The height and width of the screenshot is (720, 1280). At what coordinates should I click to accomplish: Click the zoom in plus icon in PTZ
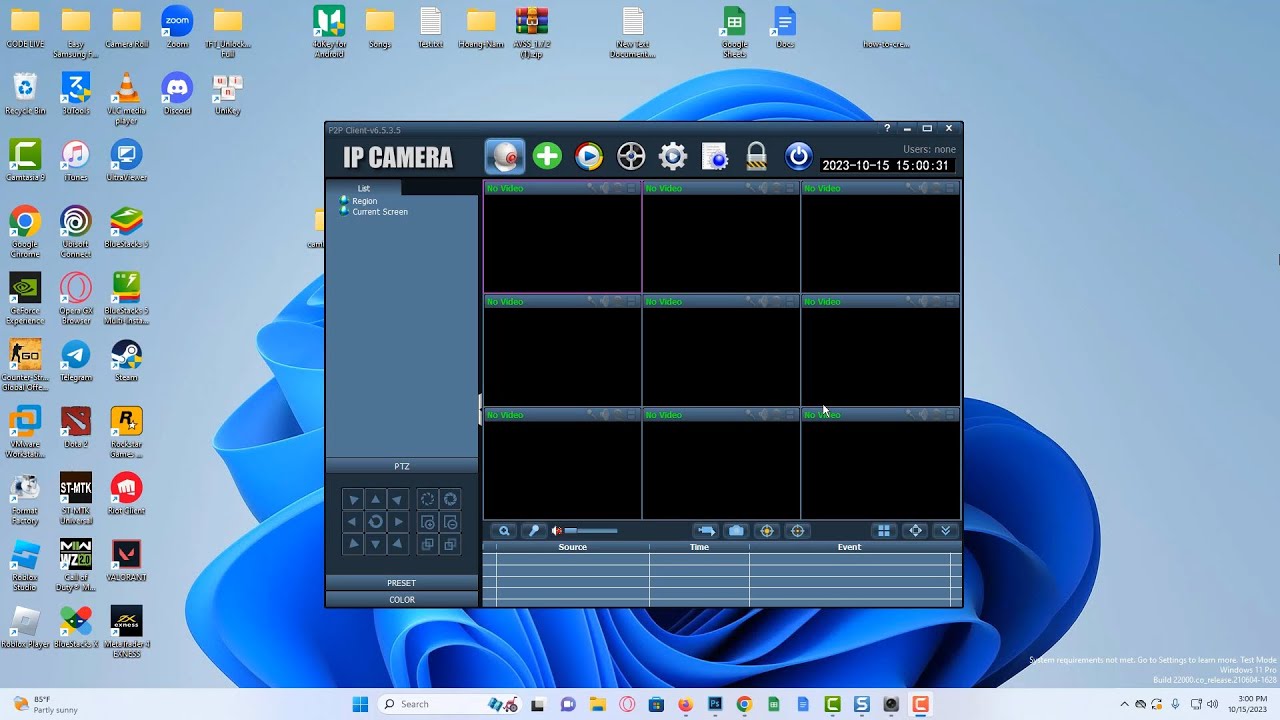(x=427, y=522)
